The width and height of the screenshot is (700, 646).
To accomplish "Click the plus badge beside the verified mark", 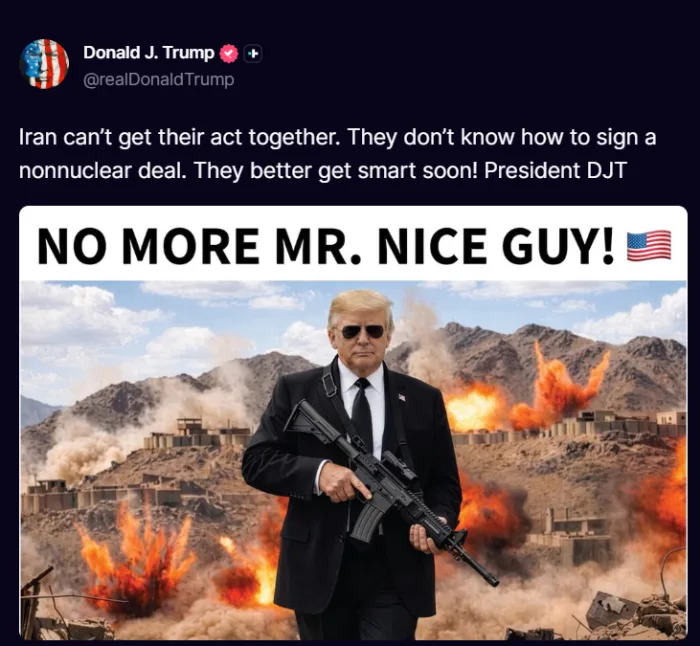I will tap(253, 54).
